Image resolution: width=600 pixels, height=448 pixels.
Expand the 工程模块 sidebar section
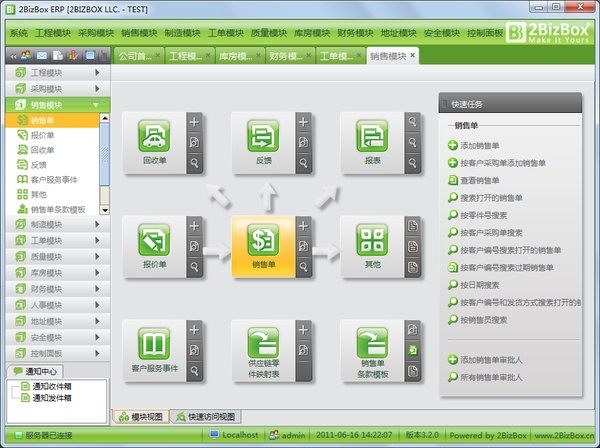point(58,73)
